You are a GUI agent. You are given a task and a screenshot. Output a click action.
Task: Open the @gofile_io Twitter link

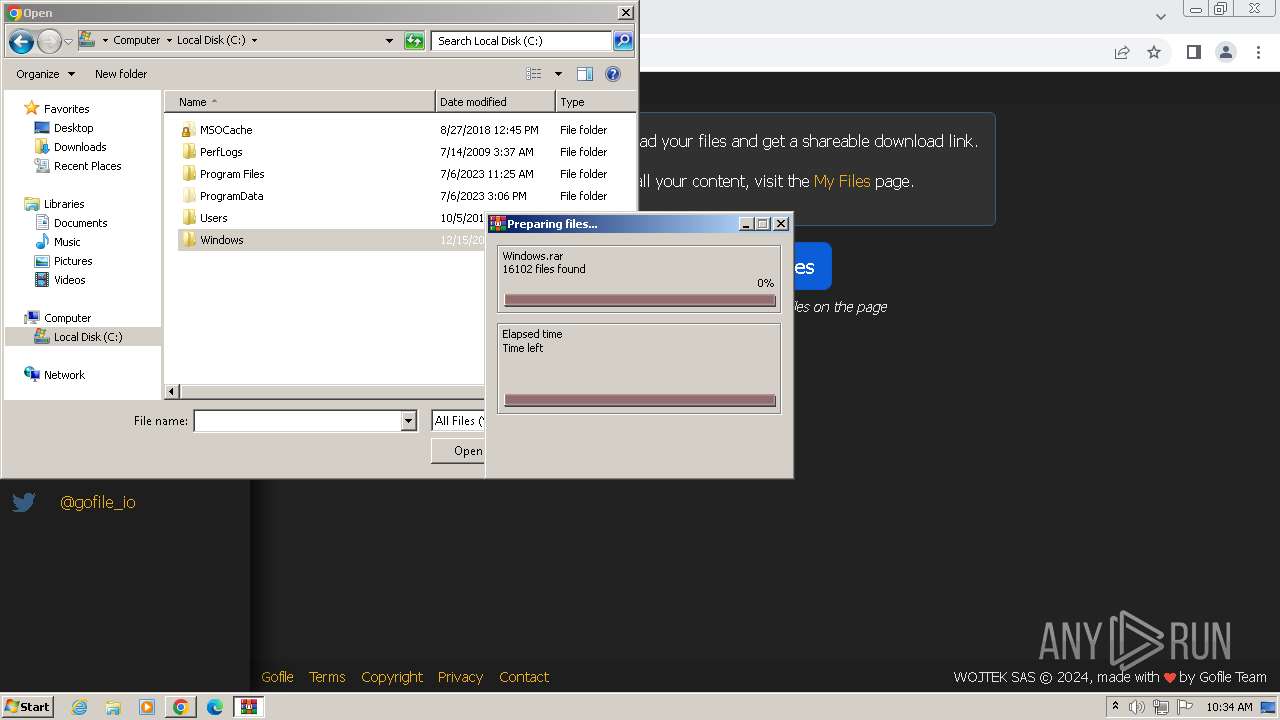click(98, 502)
